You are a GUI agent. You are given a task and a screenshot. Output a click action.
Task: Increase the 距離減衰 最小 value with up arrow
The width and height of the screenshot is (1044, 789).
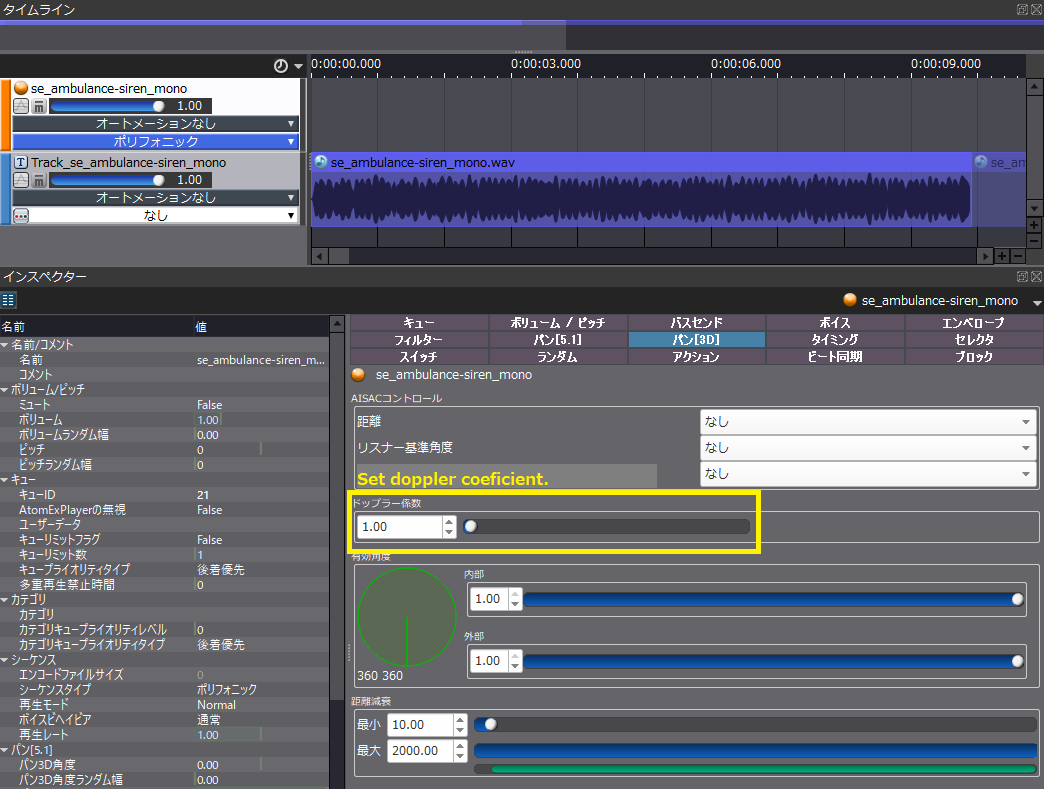pyautogui.click(x=460, y=719)
